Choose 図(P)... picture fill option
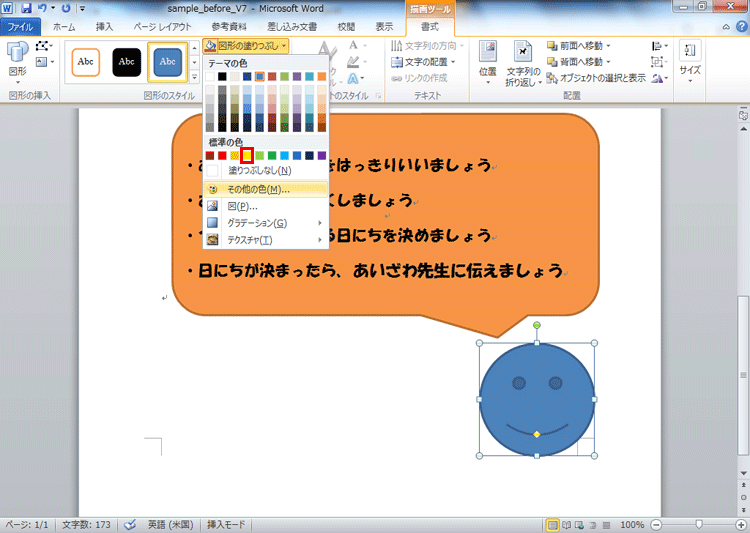The height and width of the screenshot is (533, 750). pyautogui.click(x=265, y=206)
